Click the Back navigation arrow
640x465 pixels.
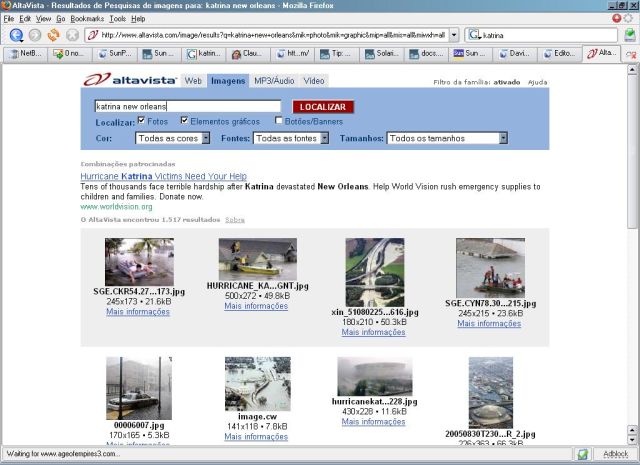click(x=16, y=35)
